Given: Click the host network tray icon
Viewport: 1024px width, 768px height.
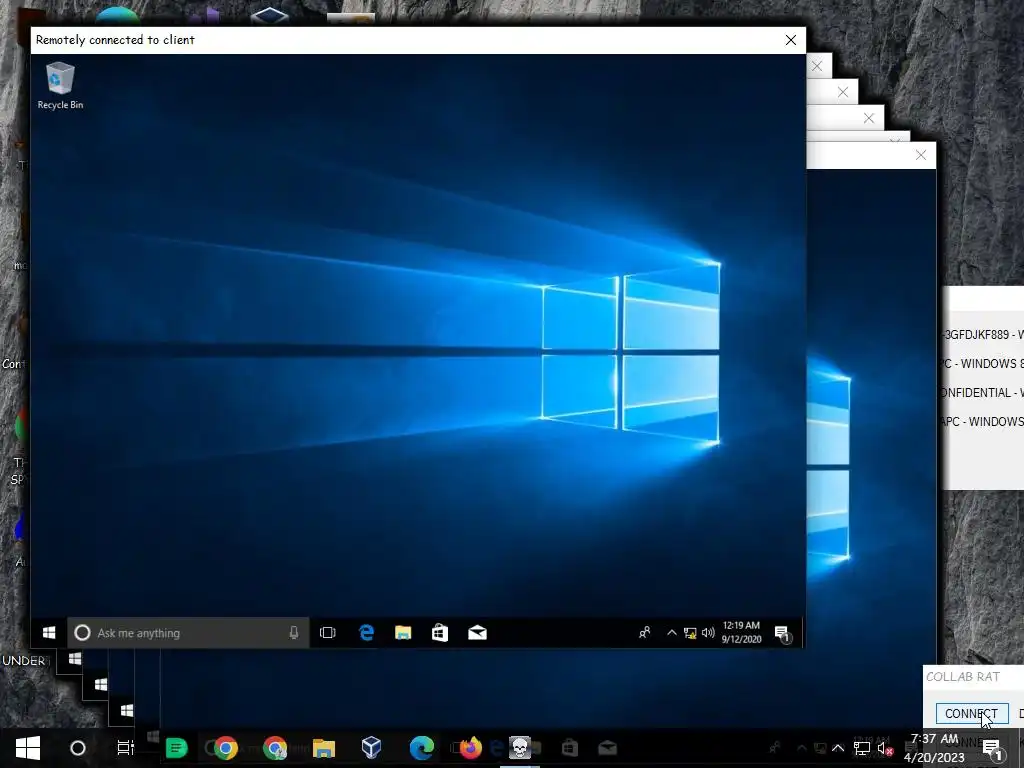Looking at the screenshot, I should point(861,748).
